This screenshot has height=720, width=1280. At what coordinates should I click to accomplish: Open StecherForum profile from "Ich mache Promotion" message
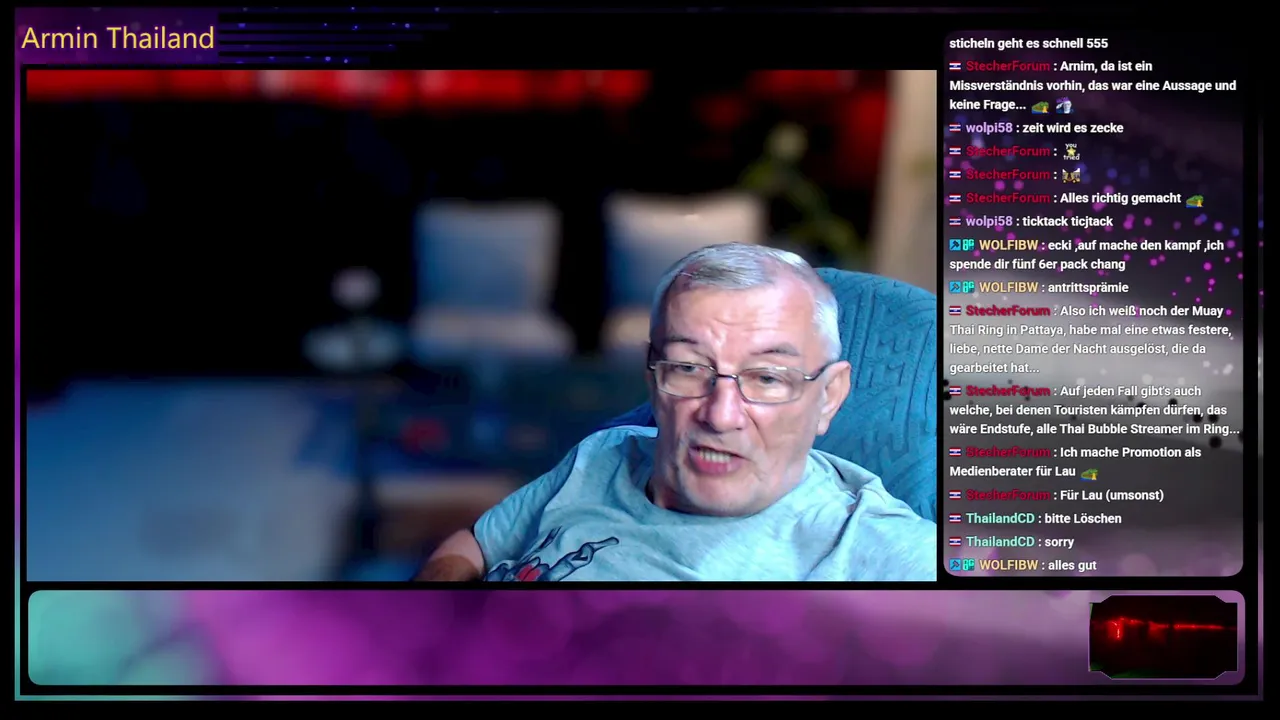pos(1008,452)
